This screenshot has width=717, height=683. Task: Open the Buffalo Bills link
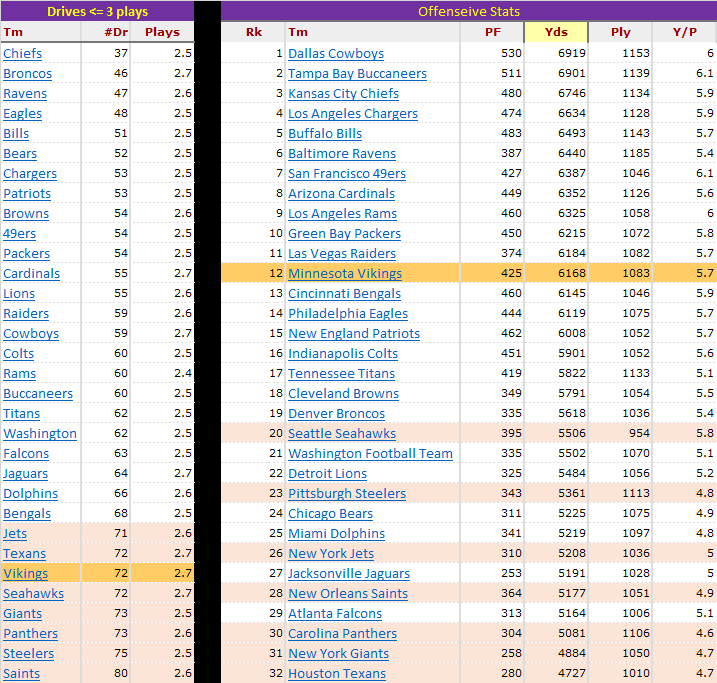click(x=325, y=133)
